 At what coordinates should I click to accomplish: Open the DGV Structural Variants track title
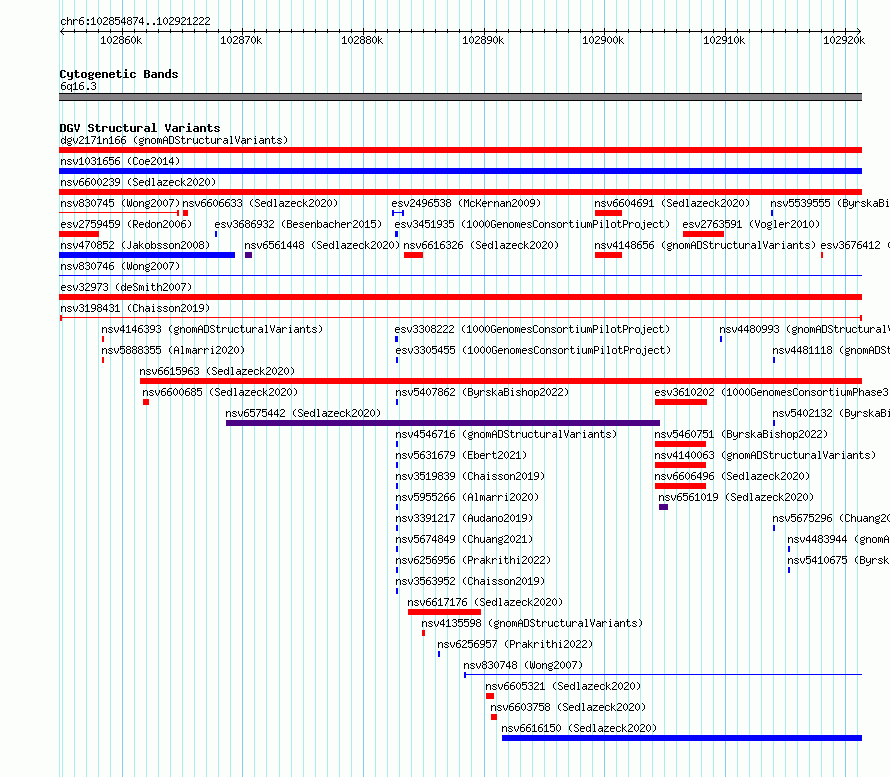(x=140, y=128)
